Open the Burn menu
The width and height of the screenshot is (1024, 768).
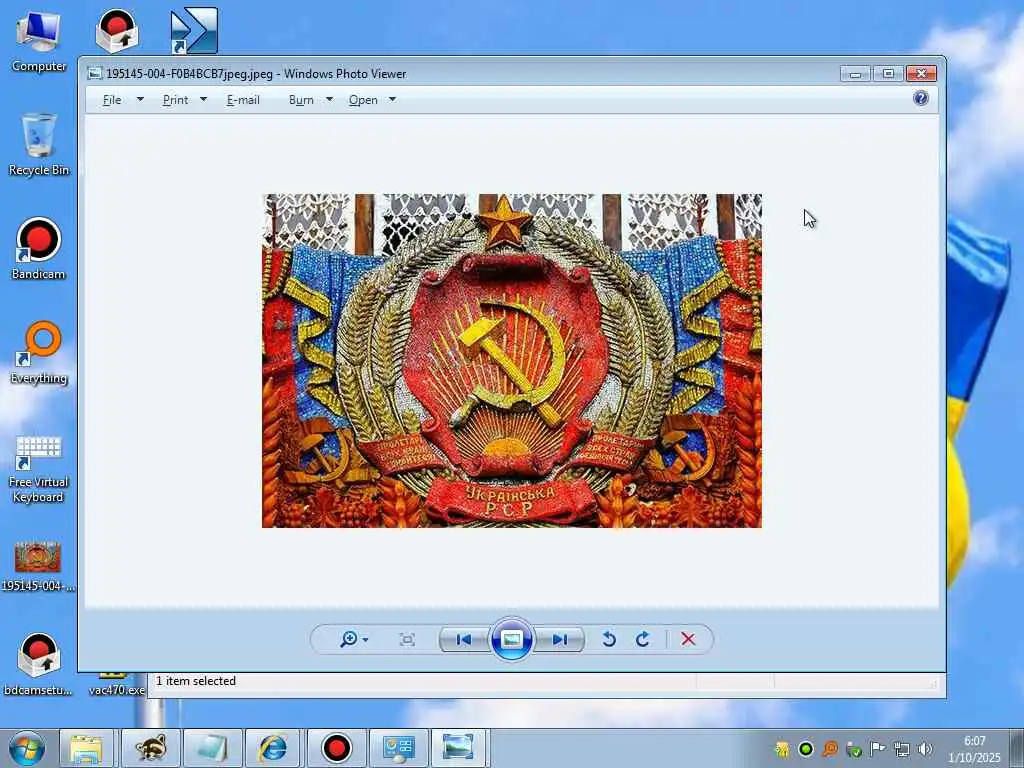click(301, 100)
